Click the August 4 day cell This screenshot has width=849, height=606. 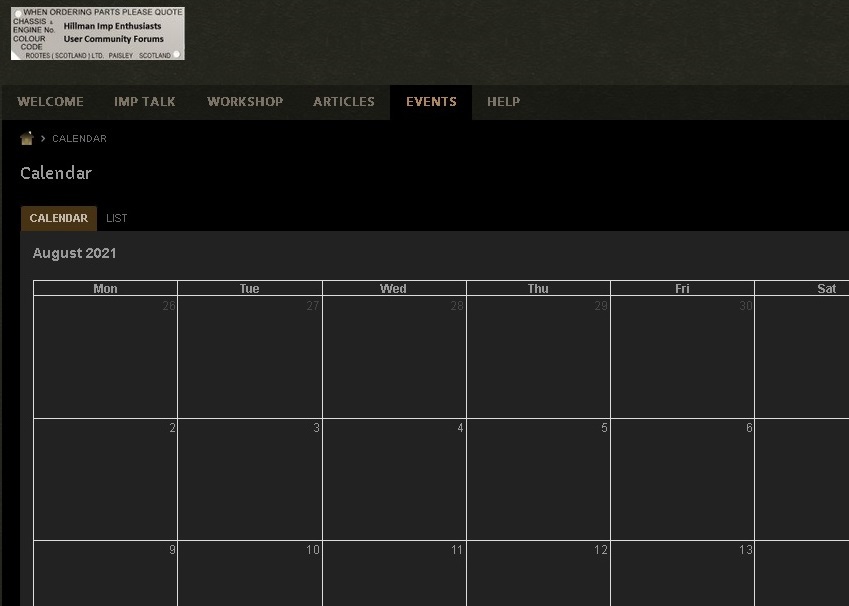click(x=394, y=479)
